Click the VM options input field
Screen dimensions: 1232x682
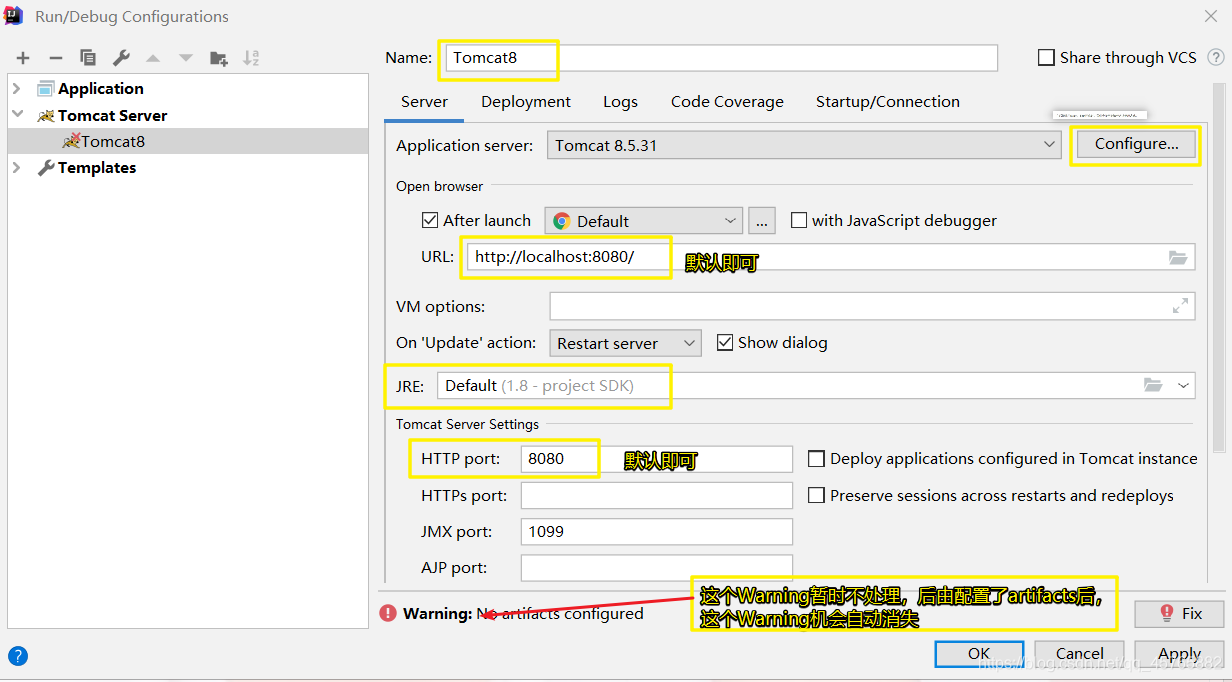click(872, 306)
